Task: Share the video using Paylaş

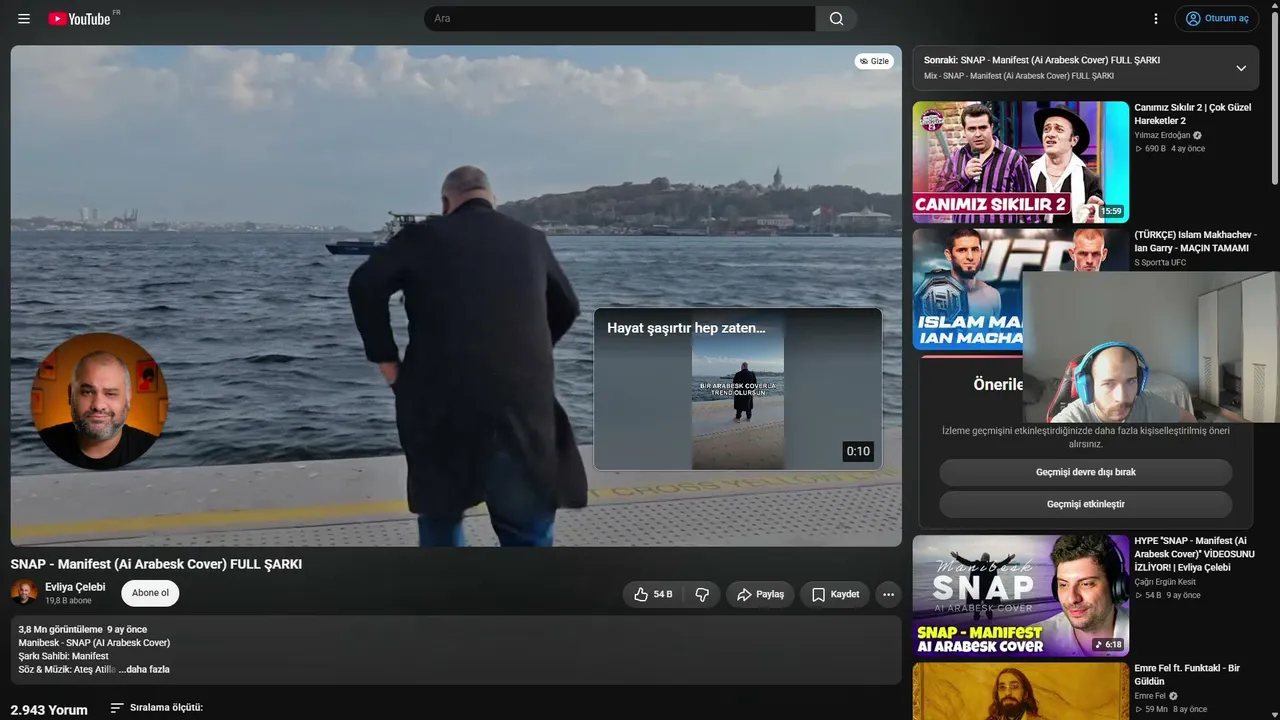Action: (760, 594)
